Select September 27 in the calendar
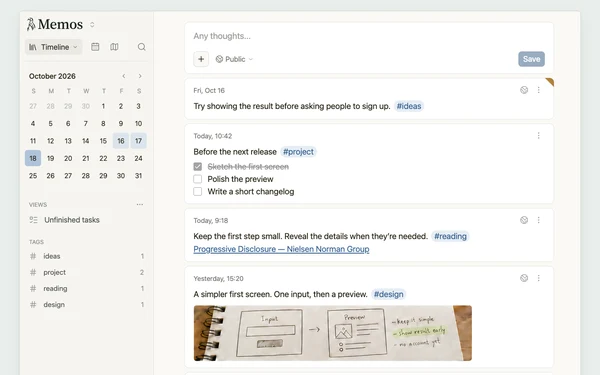Image resolution: width=600 pixels, height=375 pixels. [33, 106]
